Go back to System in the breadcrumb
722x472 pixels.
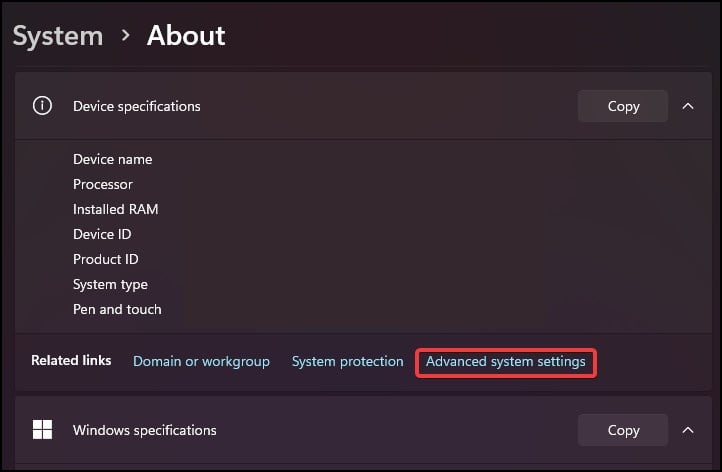click(58, 36)
